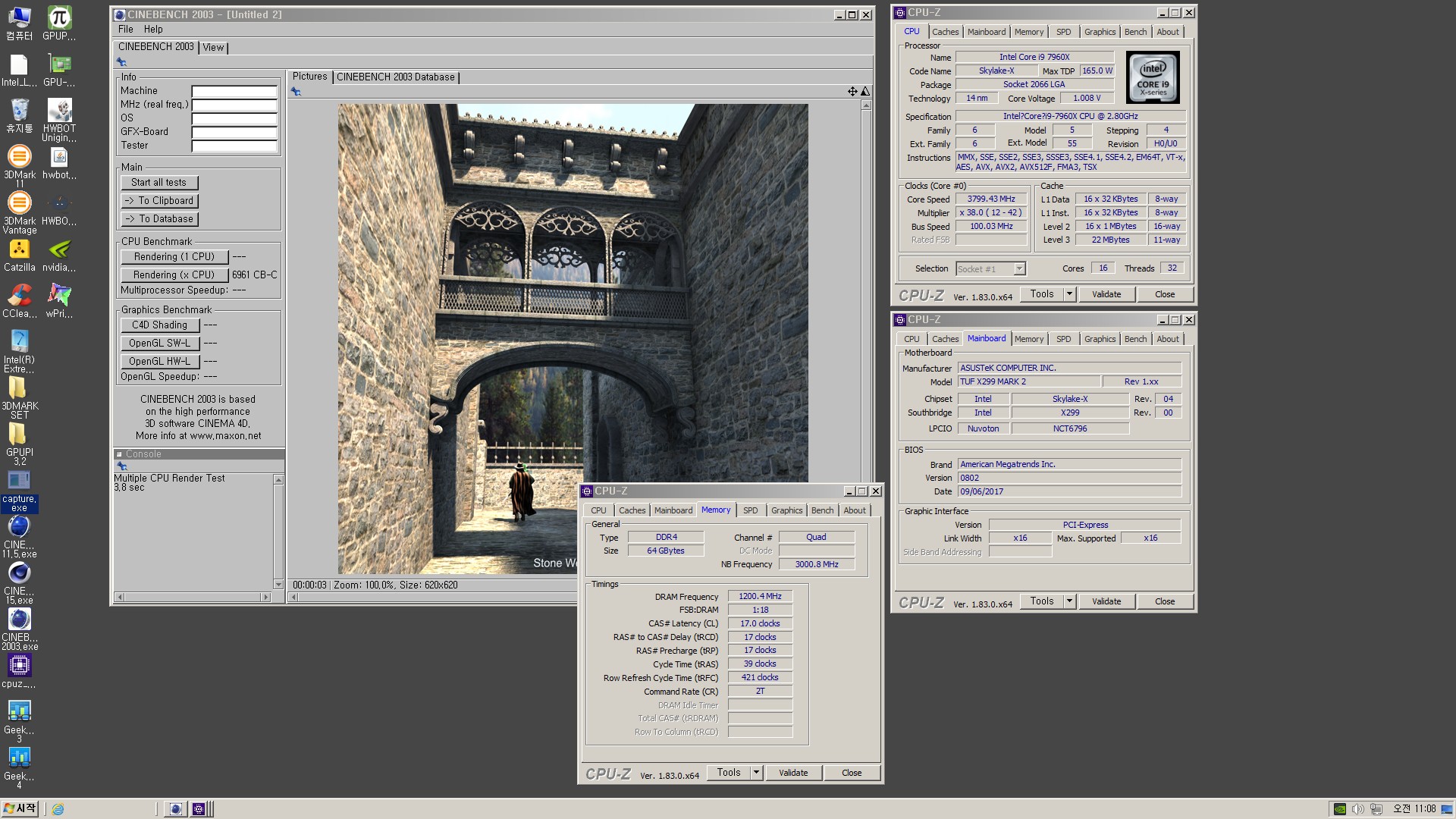
Task: Click console scrollbar down arrow
Action: click(278, 585)
